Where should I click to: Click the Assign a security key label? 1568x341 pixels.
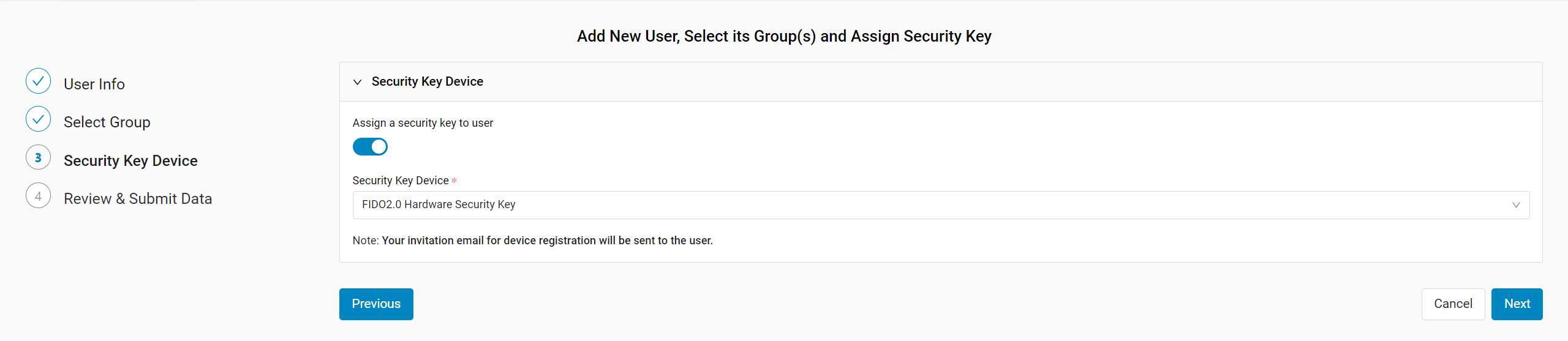(x=423, y=123)
